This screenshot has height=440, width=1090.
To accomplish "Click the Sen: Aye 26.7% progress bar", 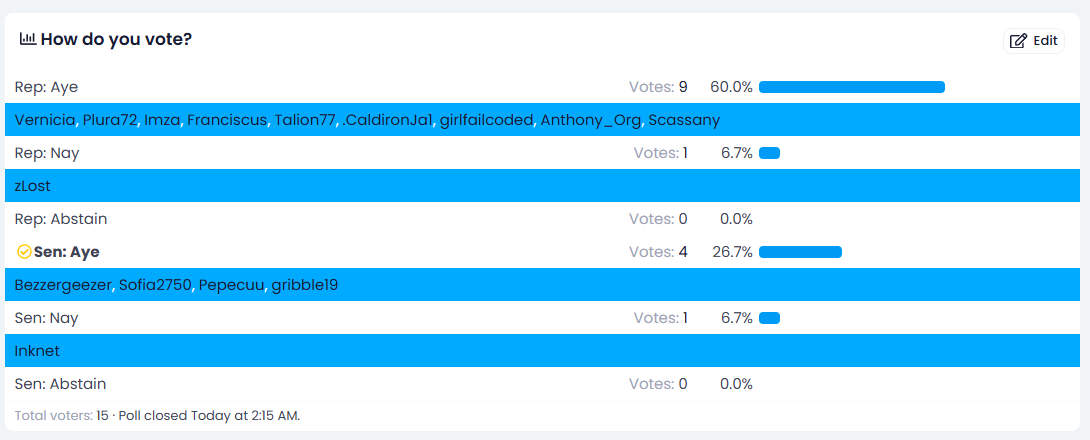I will pos(800,252).
